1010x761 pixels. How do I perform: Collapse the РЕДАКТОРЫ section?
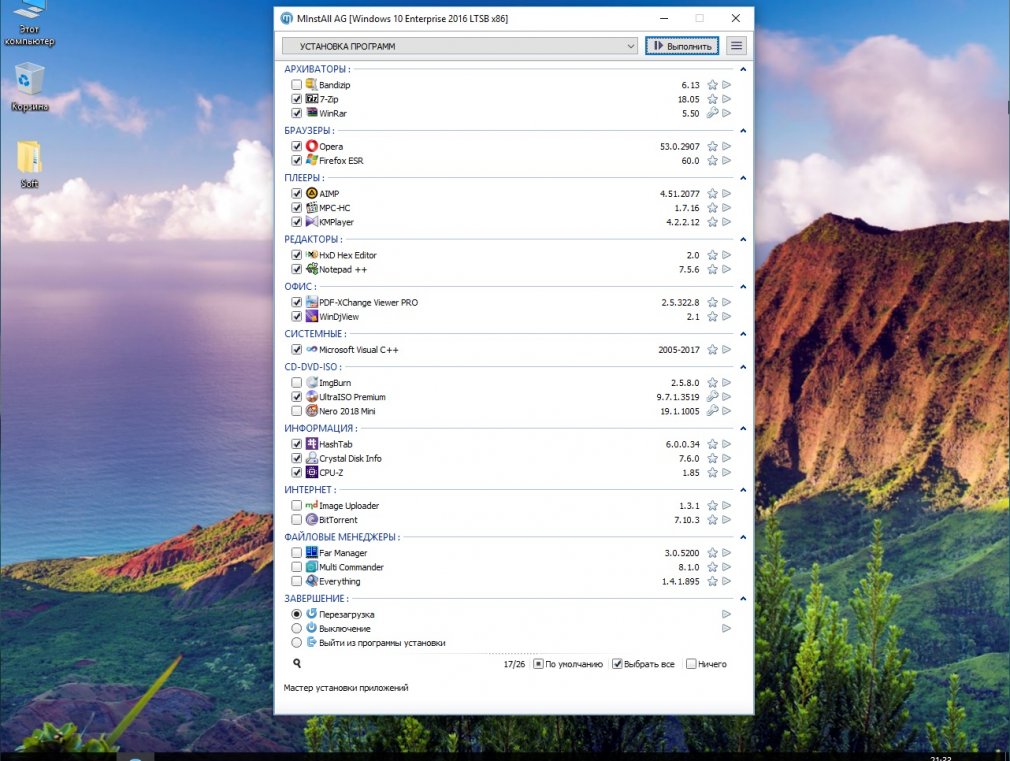tap(743, 240)
